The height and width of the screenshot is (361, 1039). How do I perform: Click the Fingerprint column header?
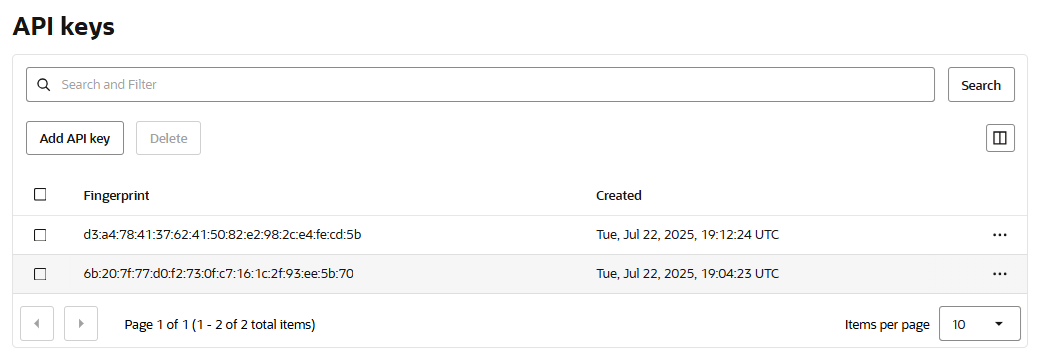coord(117,195)
